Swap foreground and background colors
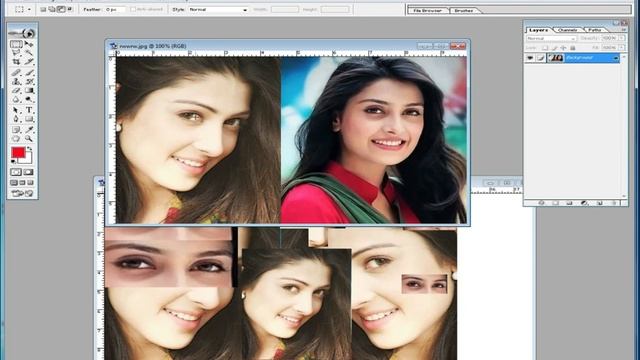This screenshot has height=360, width=640. point(29,149)
